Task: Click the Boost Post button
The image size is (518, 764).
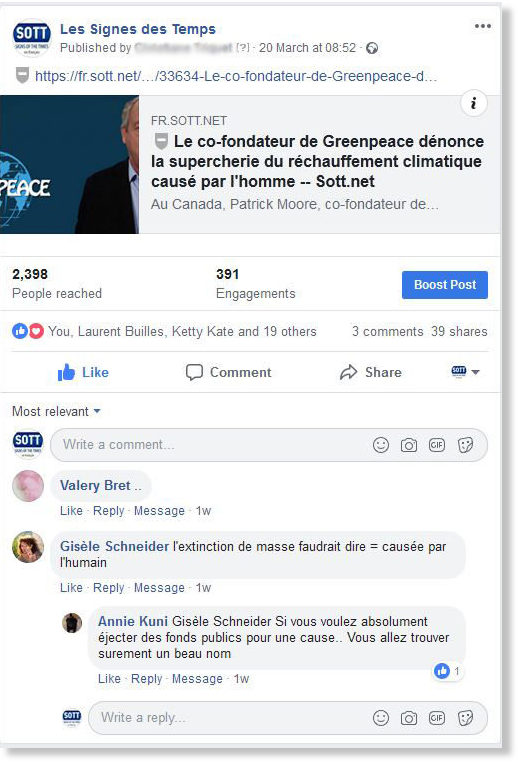Action: pyautogui.click(x=444, y=285)
